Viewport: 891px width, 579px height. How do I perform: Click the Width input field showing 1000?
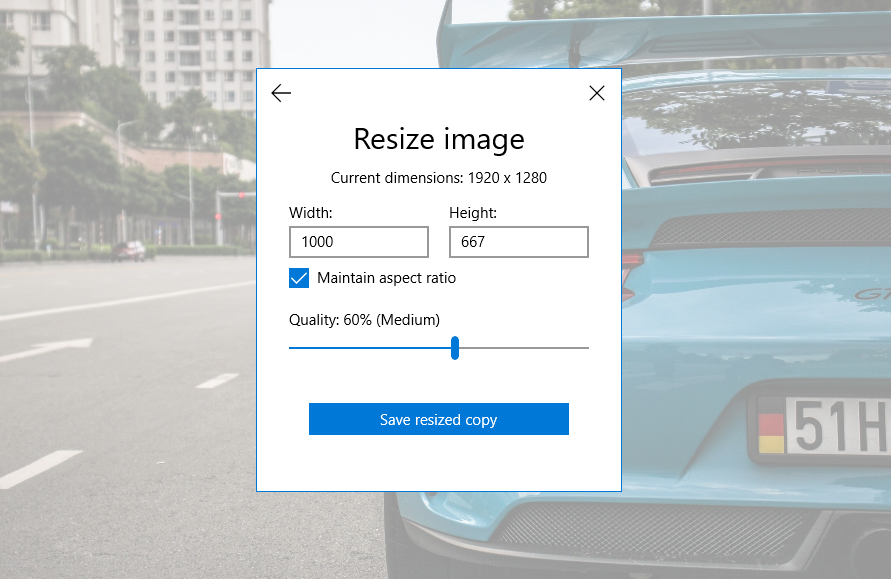tap(359, 242)
